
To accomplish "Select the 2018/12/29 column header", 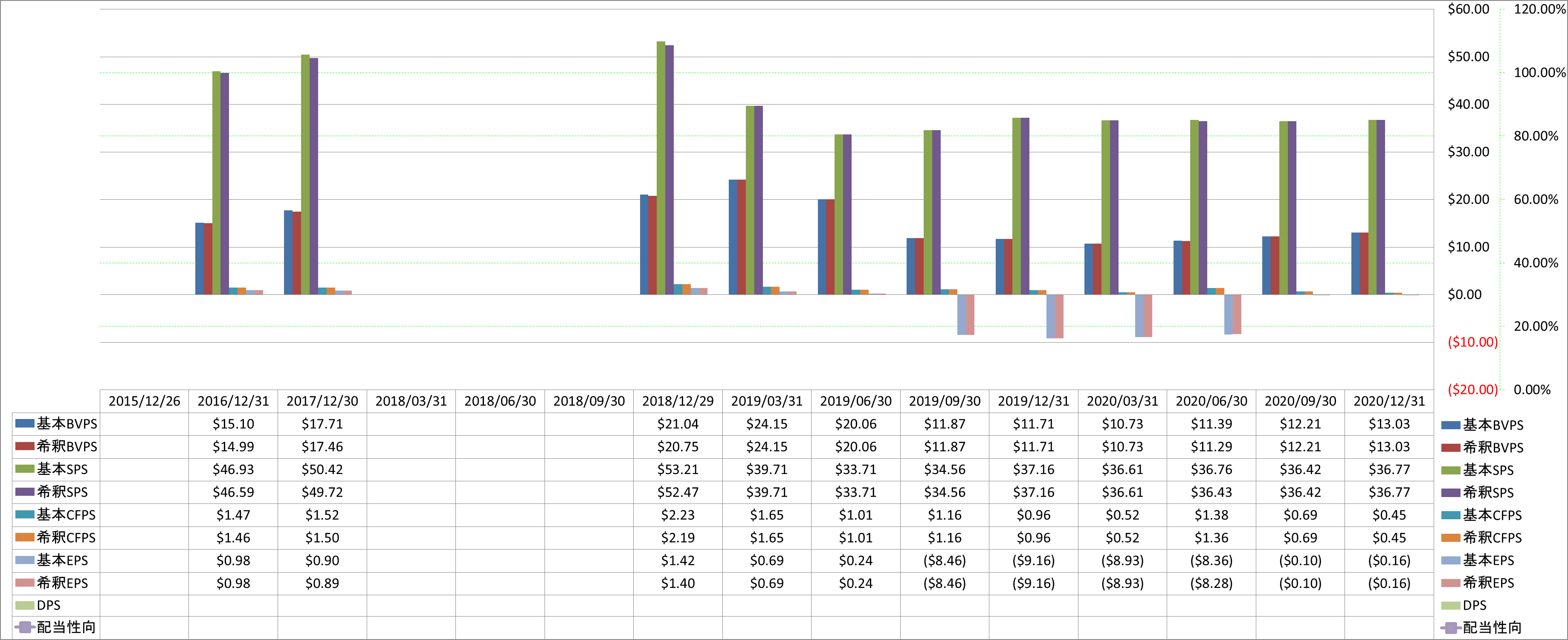I will coord(678,401).
